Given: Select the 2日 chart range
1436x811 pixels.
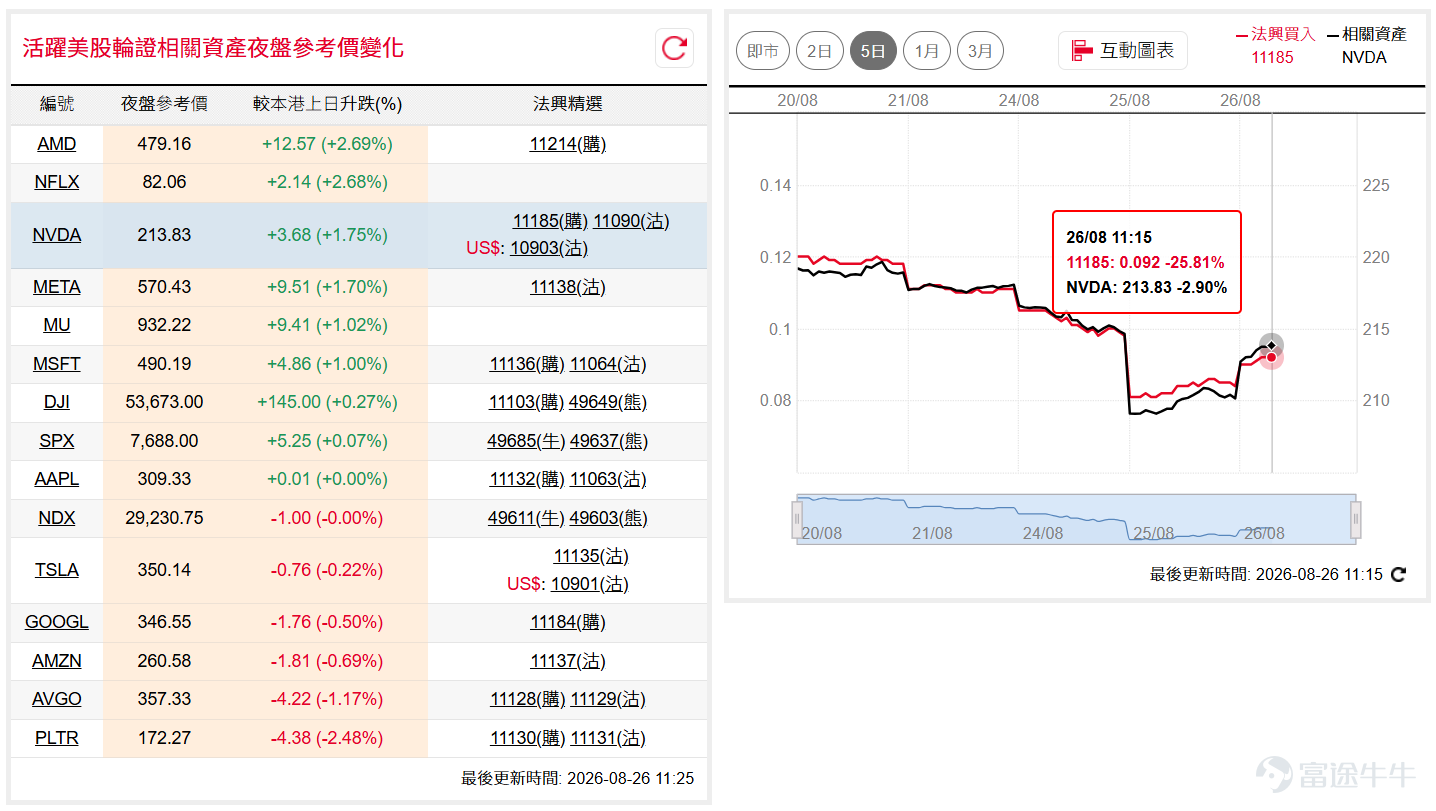Looking at the screenshot, I should tap(819, 51).
